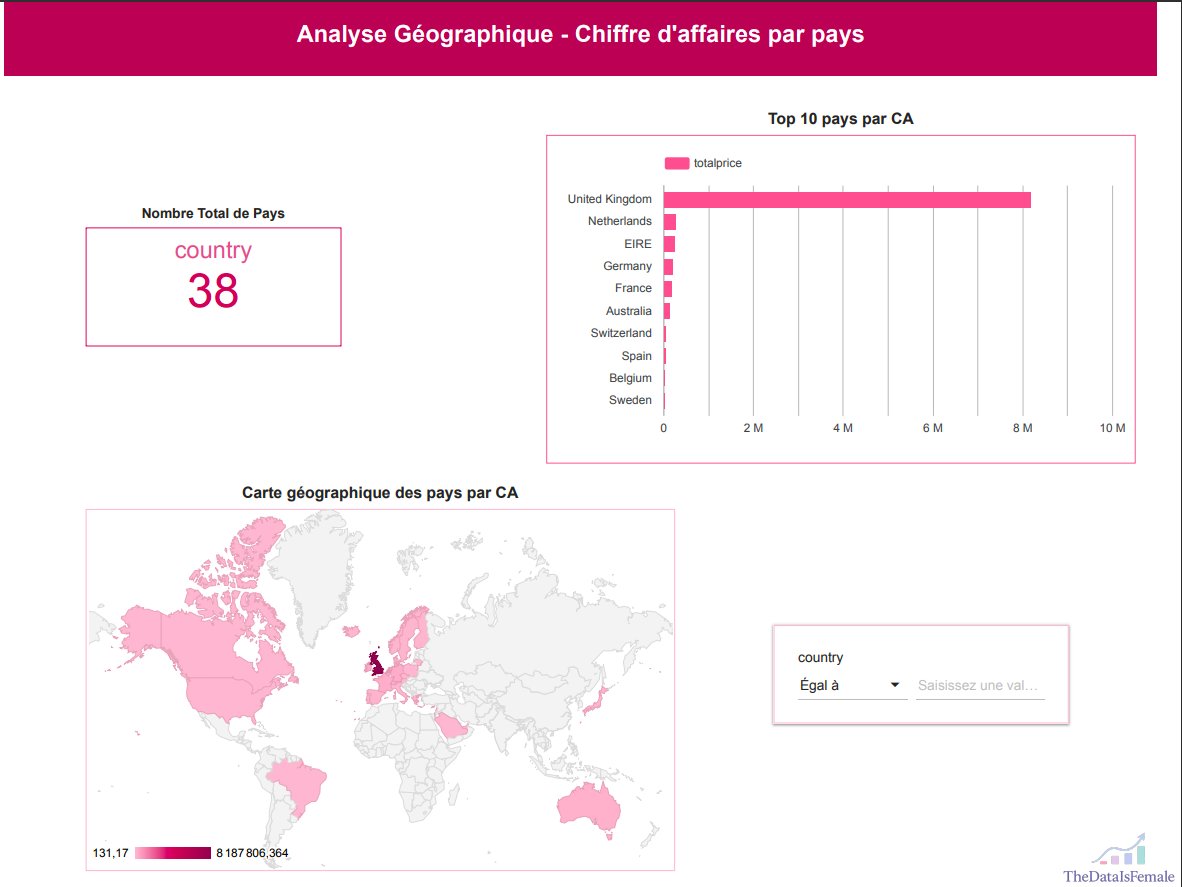This screenshot has width=1182, height=887.
Task: Click the France bar in Top 10 chart
Action: (x=668, y=289)
